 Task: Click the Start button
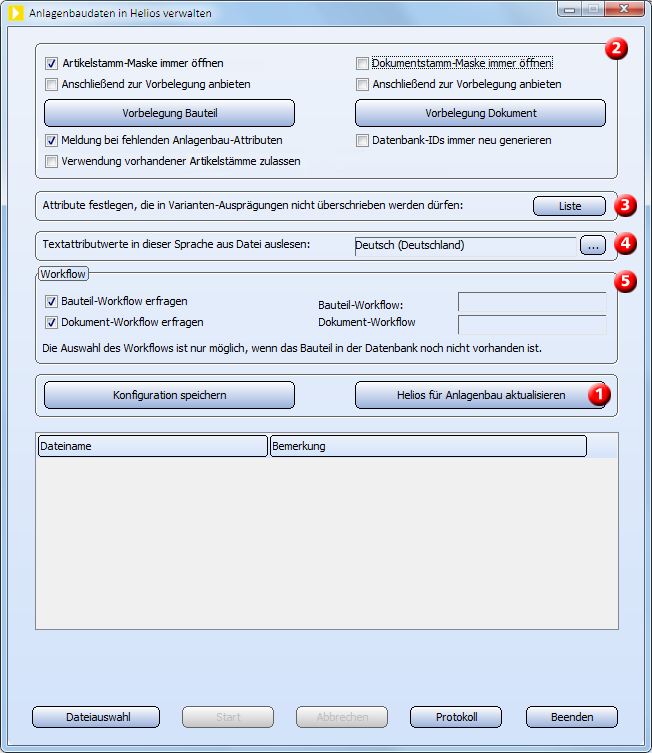[x=228, y=717]
